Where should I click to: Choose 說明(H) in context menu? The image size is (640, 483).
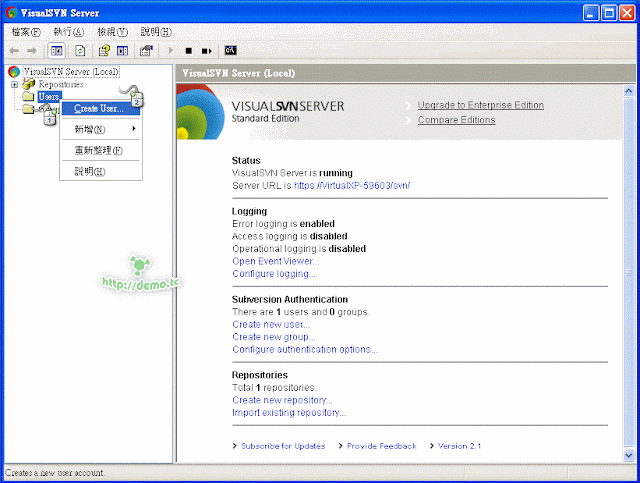(x=100, y=171)
